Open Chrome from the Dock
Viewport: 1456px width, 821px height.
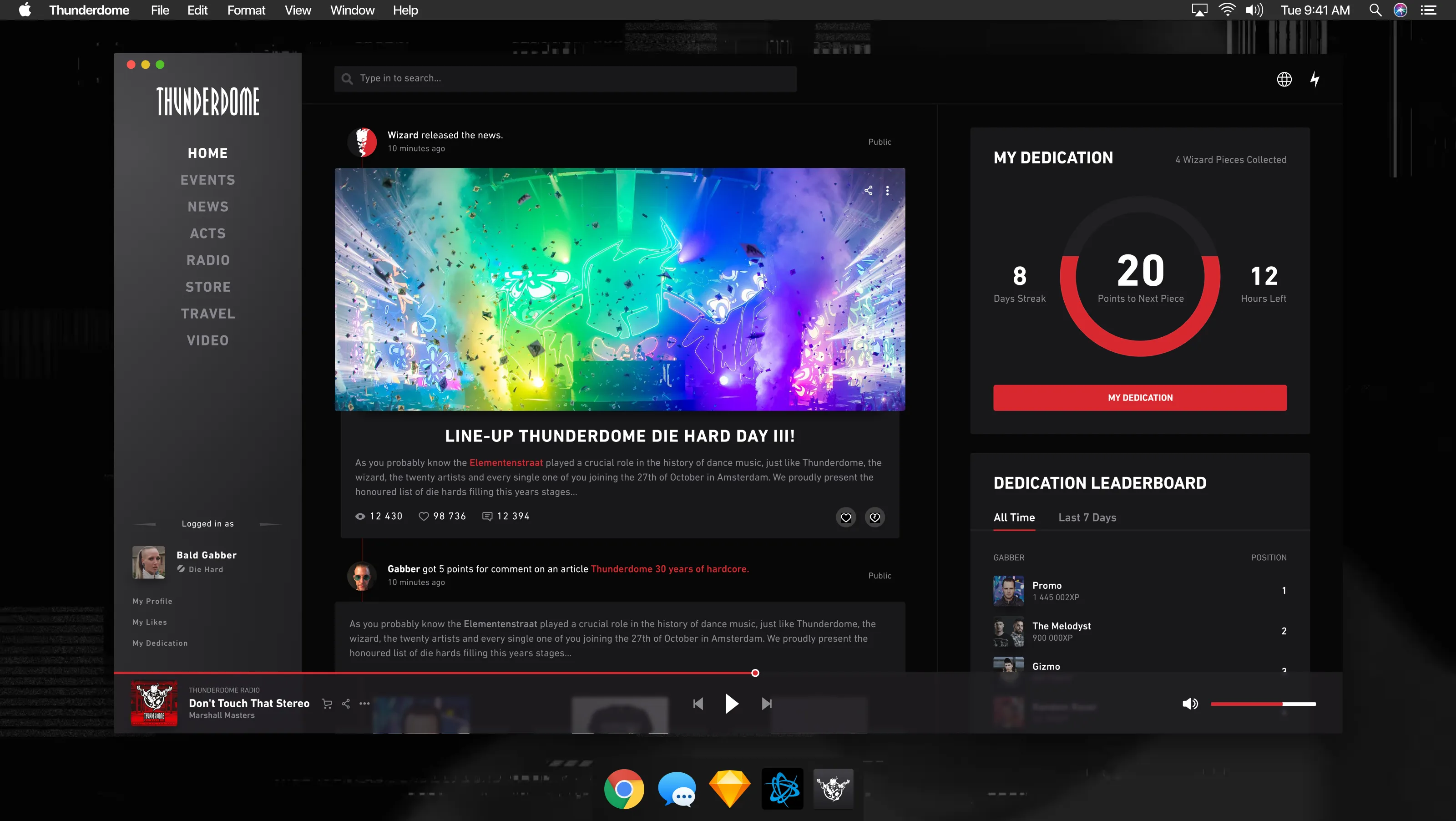point(623,788)
